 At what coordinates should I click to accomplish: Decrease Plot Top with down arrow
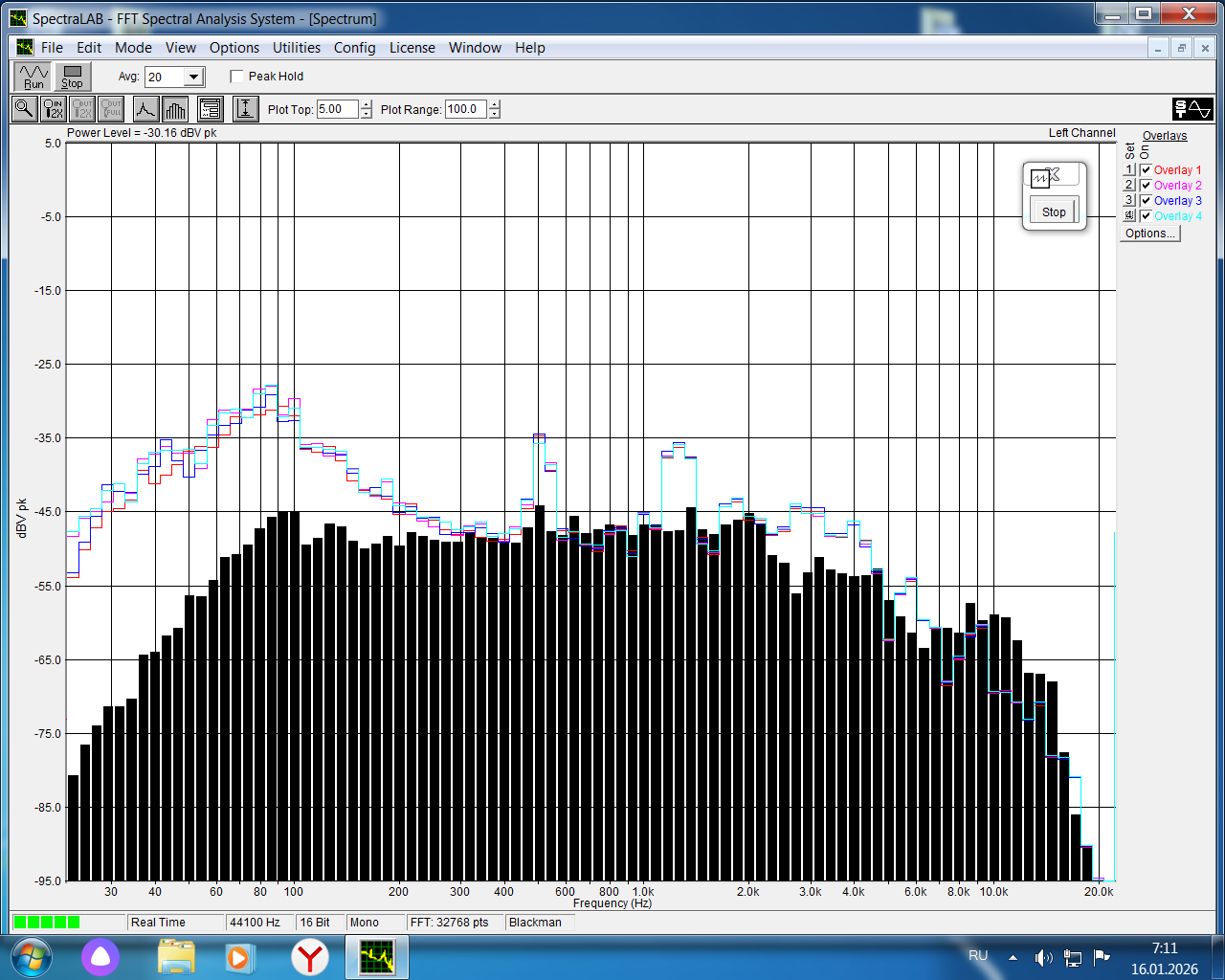pos(367,114)
